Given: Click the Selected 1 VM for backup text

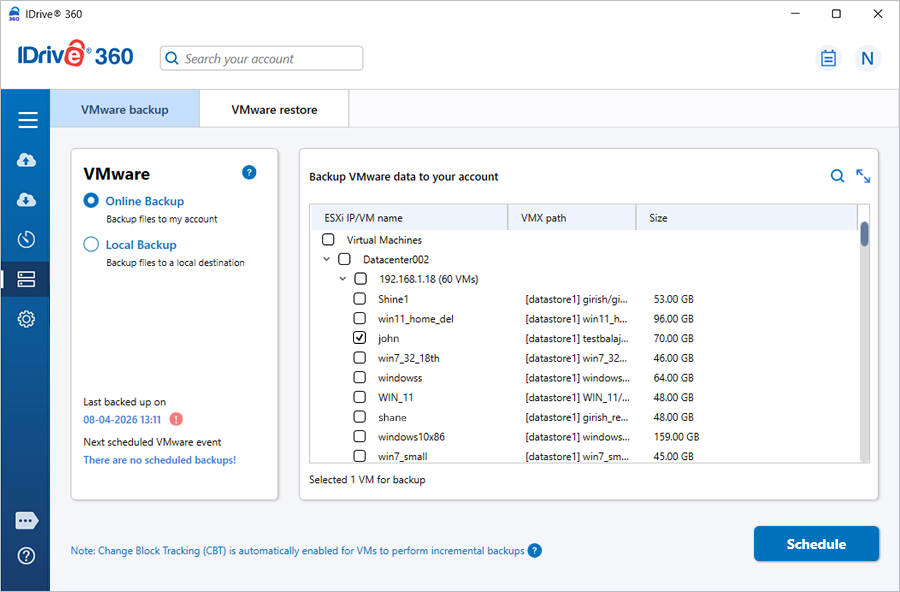Looking at the screenshot, I should pos(367,479).
